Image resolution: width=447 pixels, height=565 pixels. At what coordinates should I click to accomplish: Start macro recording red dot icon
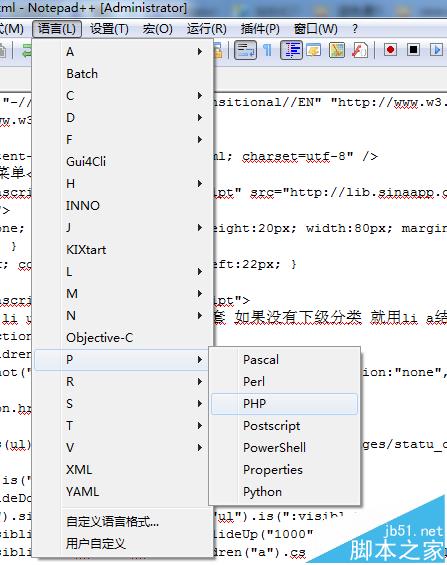[x=390, y=49]
